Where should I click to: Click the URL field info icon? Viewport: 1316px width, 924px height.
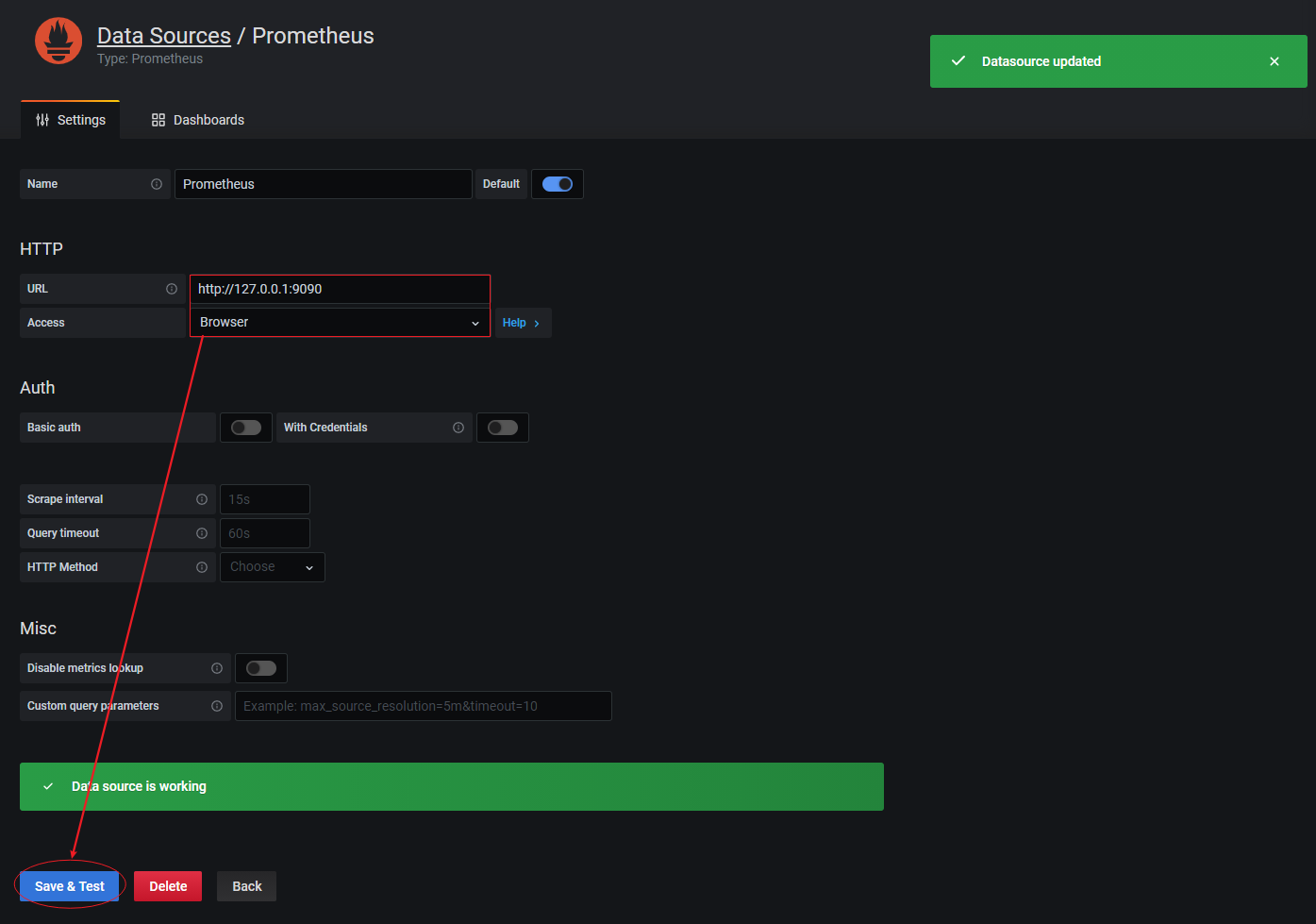(x=172, y=289)
